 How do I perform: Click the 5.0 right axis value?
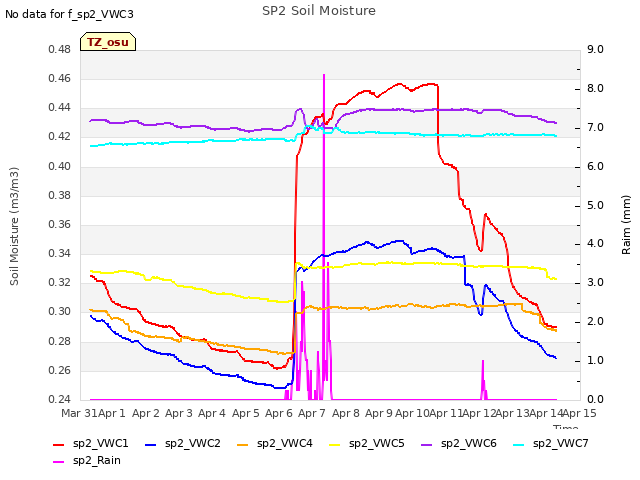pyautogui.click(x=595, y=205)
